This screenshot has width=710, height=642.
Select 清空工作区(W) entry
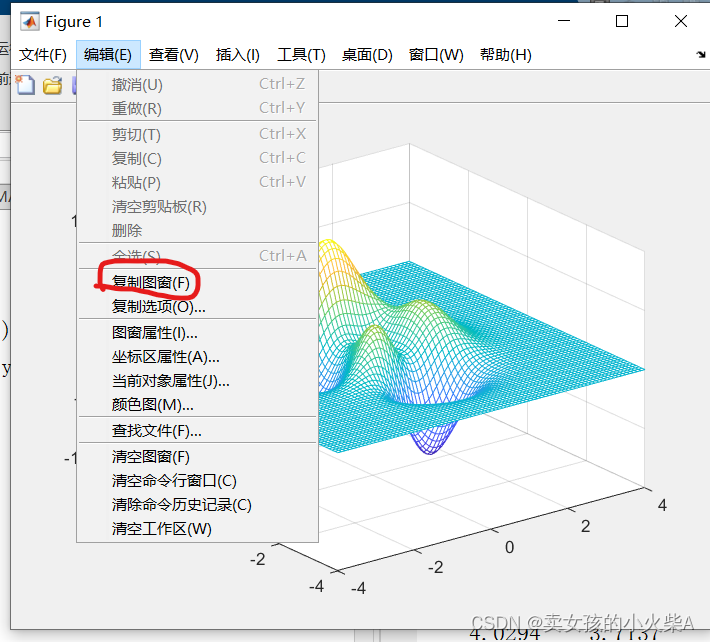click(197, 528)
